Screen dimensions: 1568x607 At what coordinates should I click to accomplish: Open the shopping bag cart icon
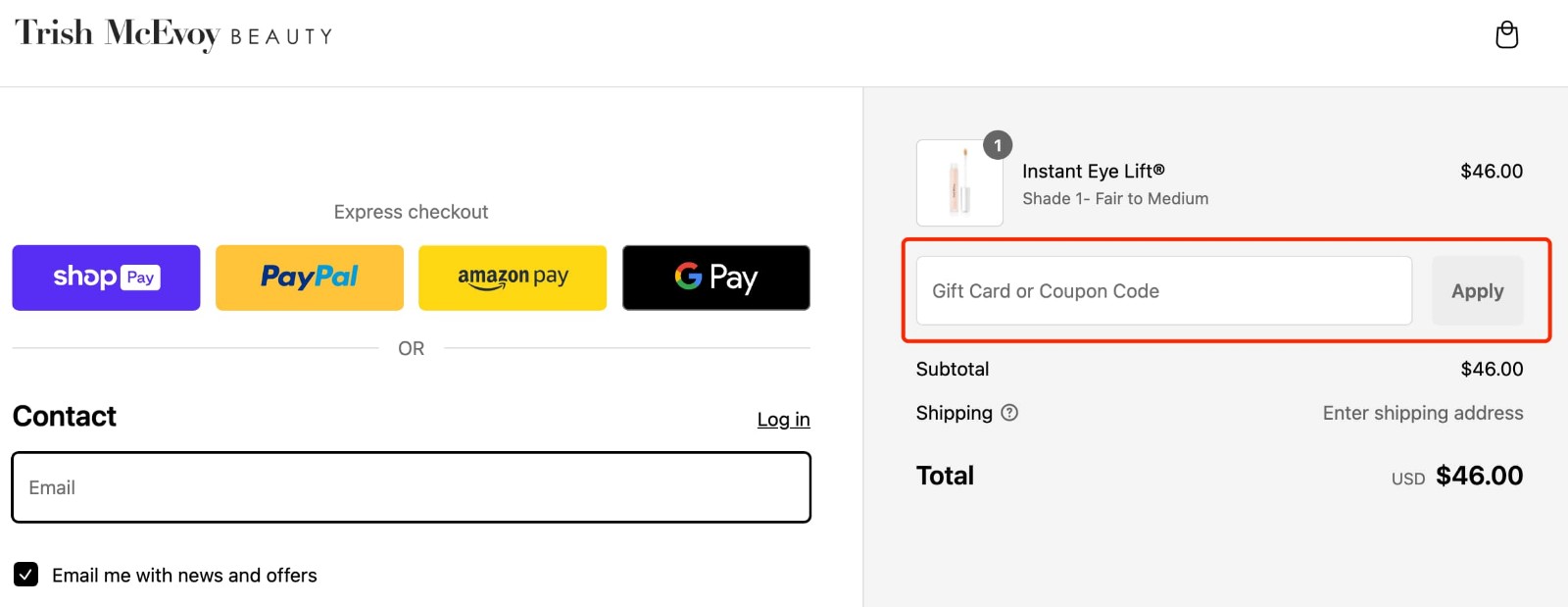pyautogui.click(x=1506, y=35)
